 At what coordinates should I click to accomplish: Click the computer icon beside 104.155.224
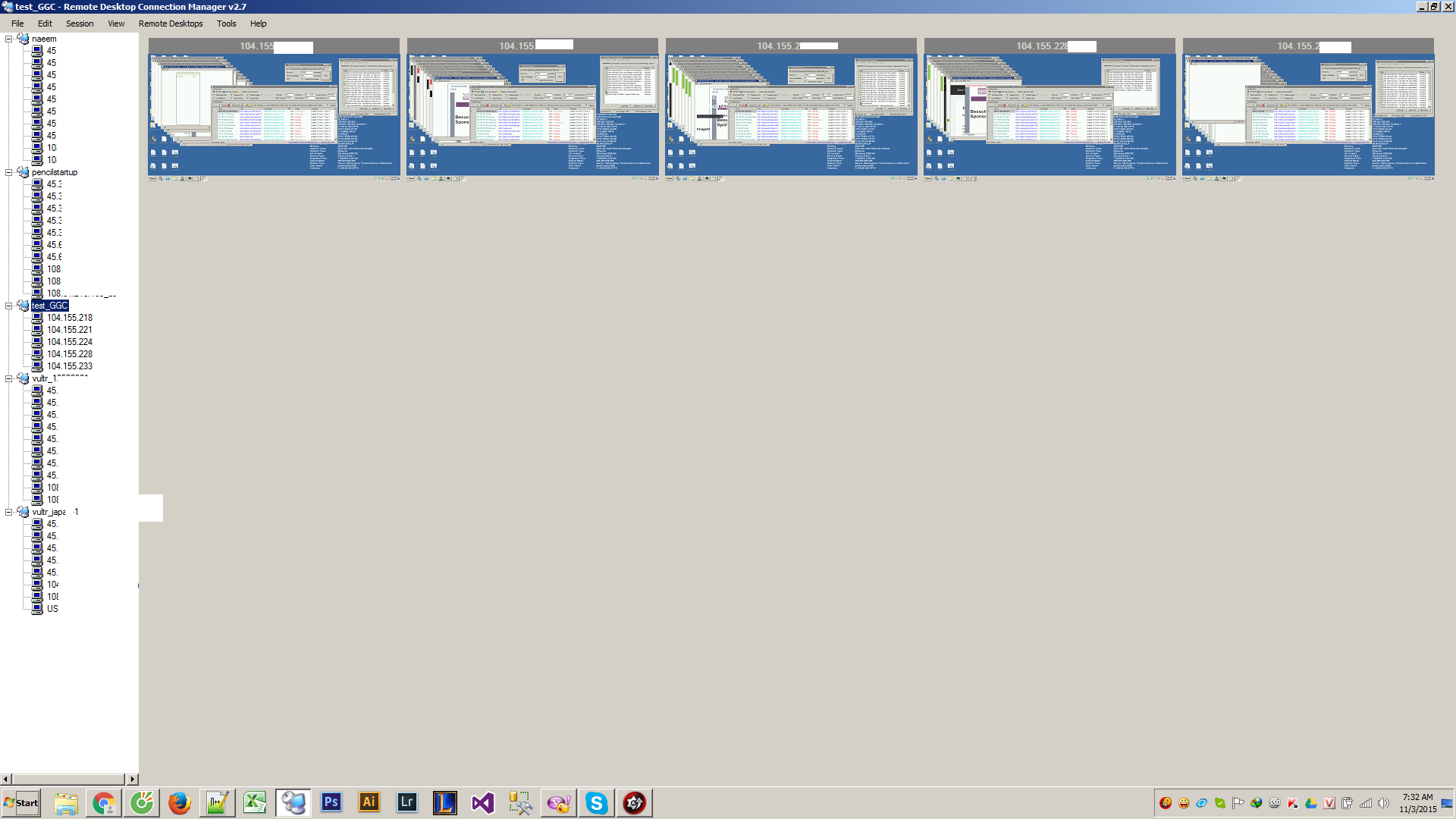tap(37, 342)
